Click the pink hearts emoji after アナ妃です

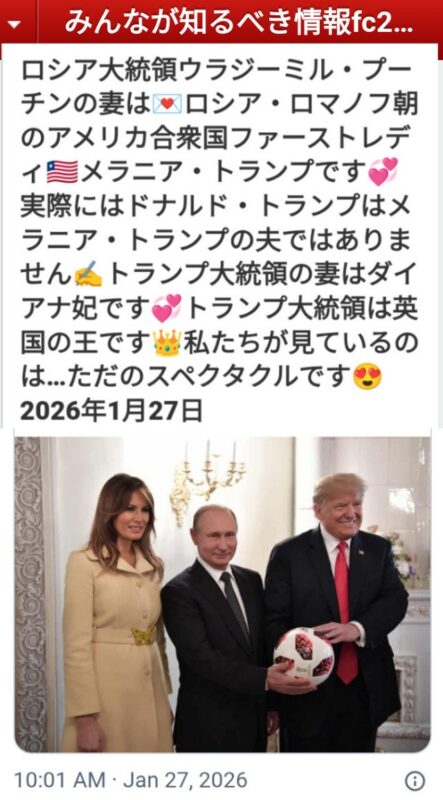click(167, 309)
